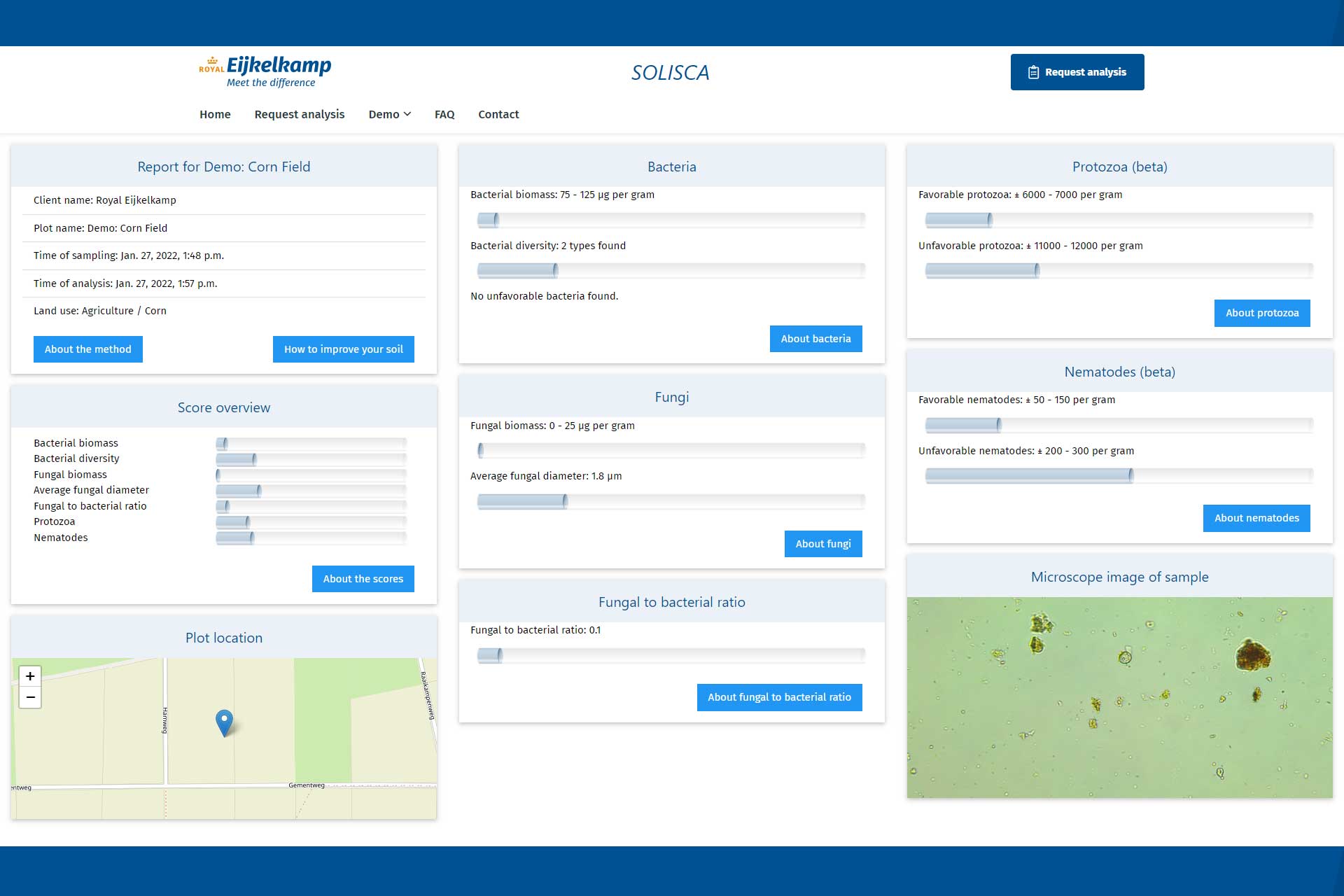Go to the FAQ page

(x=444, y=114)
